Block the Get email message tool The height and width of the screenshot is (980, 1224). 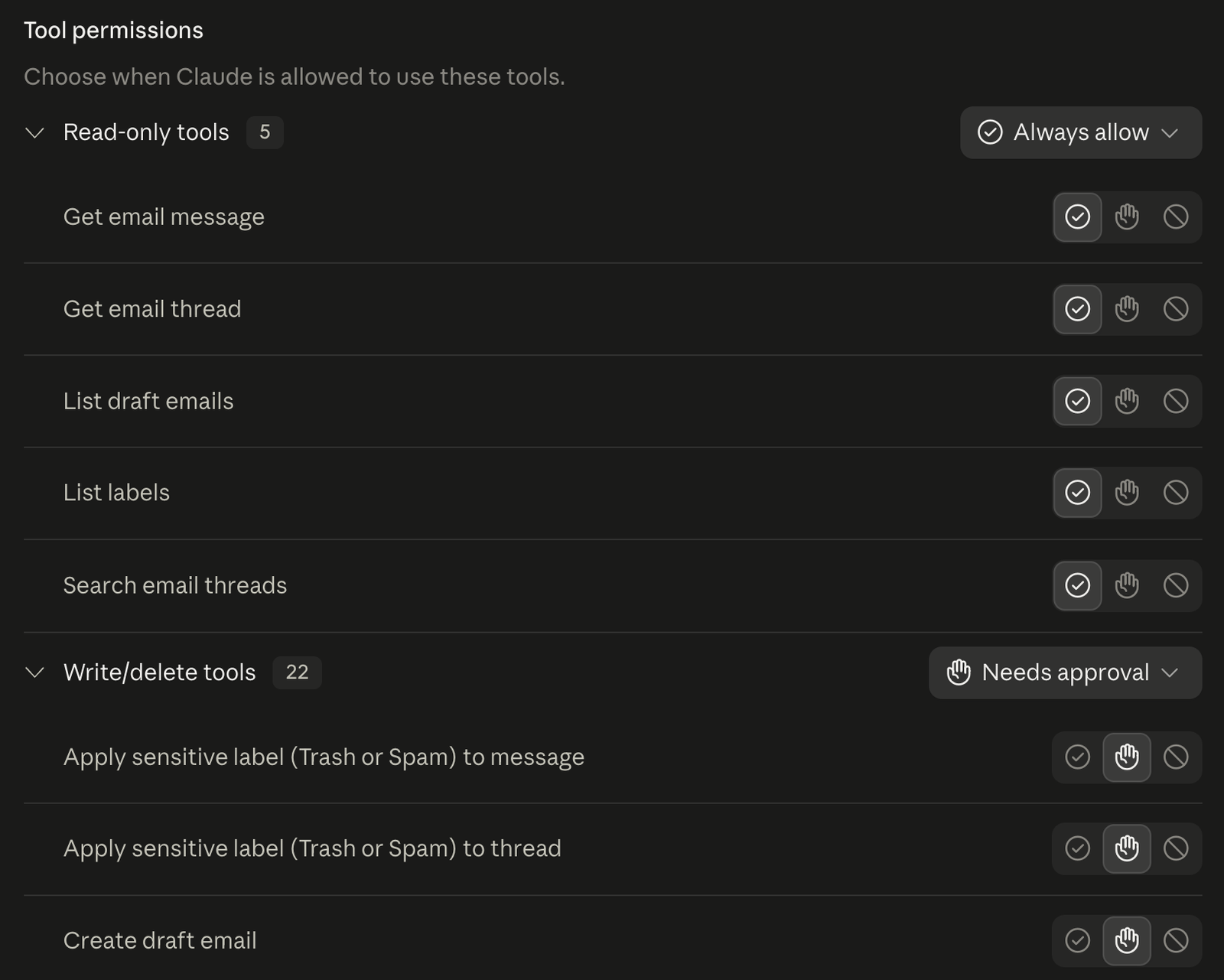(1176, 217)
